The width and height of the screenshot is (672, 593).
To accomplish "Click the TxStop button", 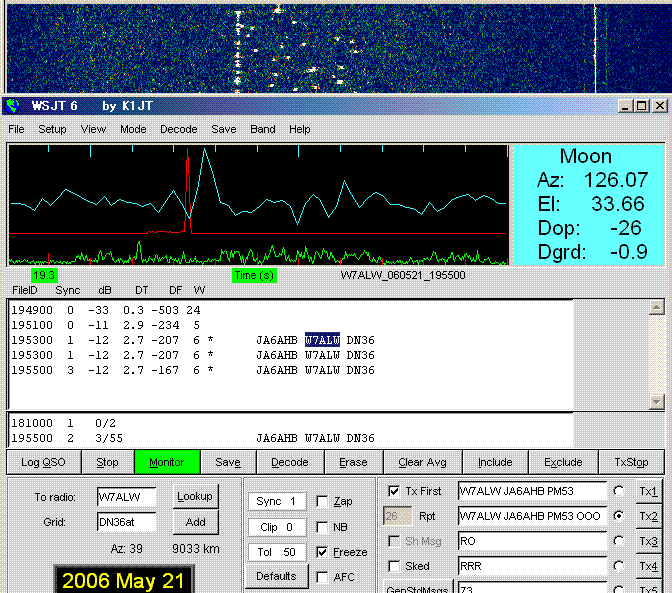I will tap(631, 462).
